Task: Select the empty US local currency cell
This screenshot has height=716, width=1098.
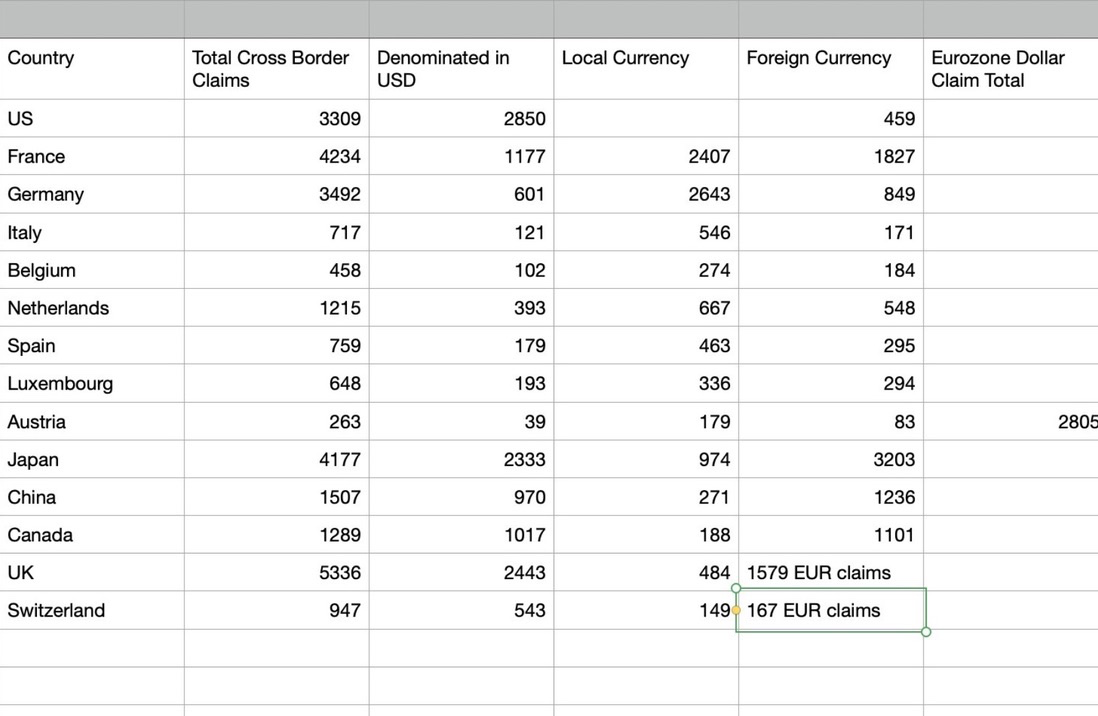Action: click(x=646, y=118)
